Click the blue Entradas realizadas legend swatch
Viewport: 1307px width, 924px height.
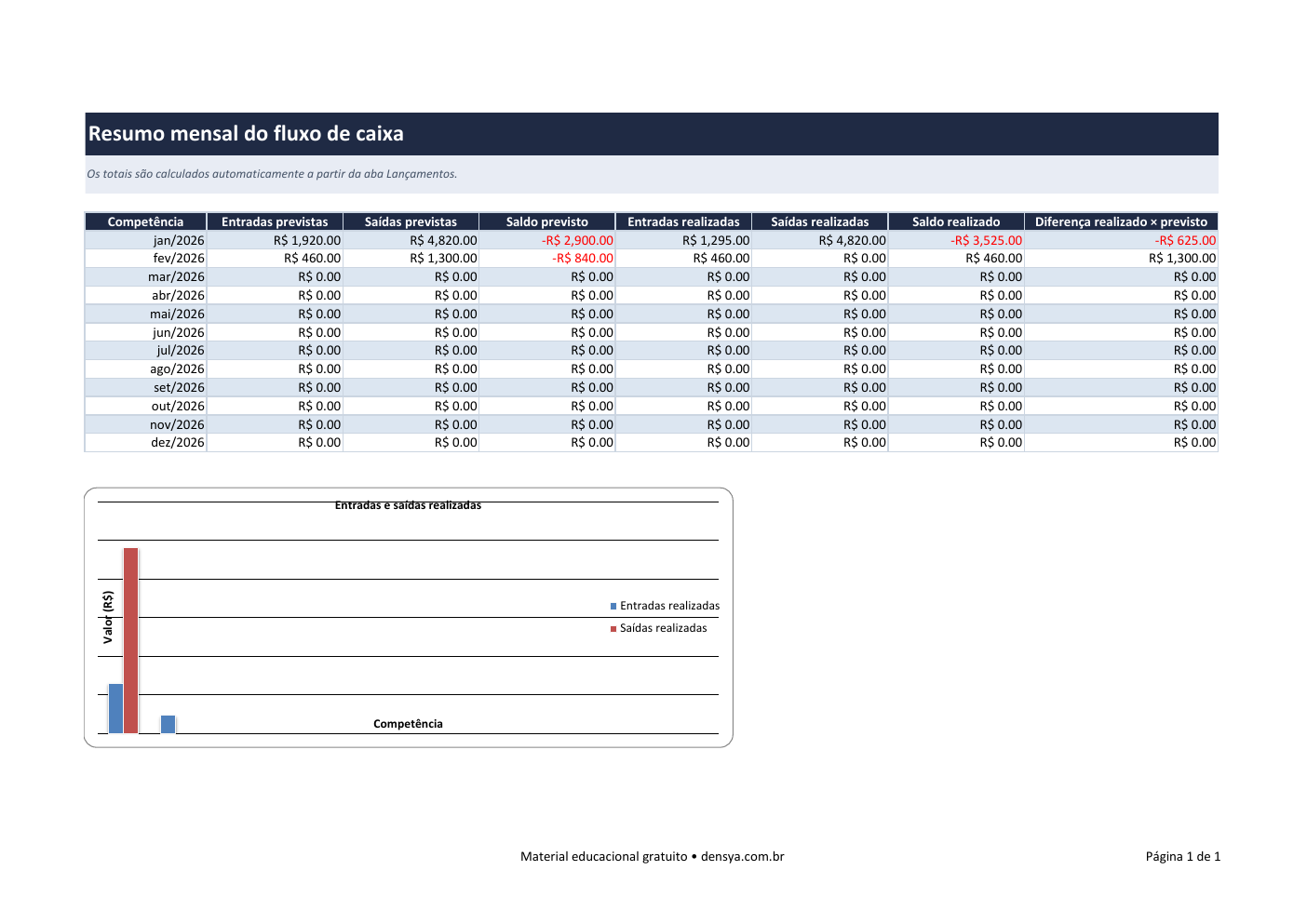(x=613, y=607)
